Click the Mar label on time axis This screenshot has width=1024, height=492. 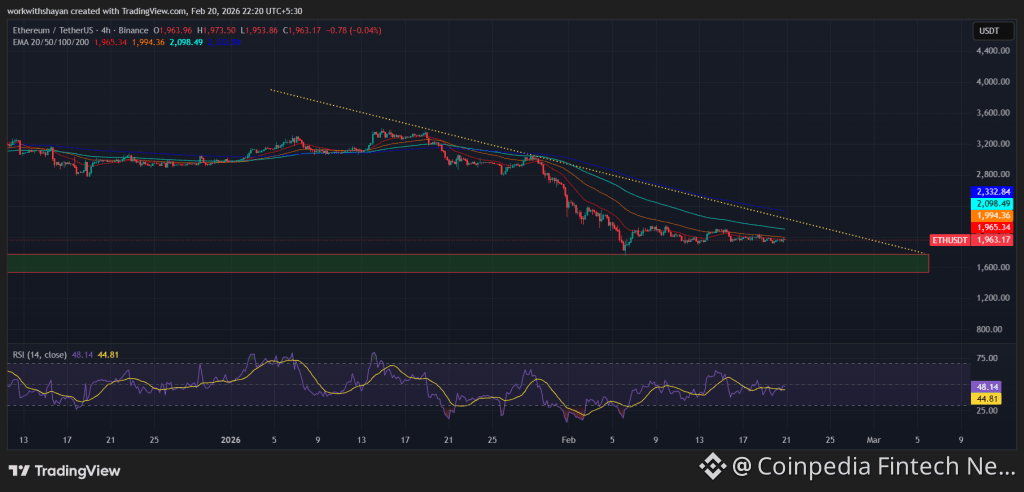click(x=873, y=439)
